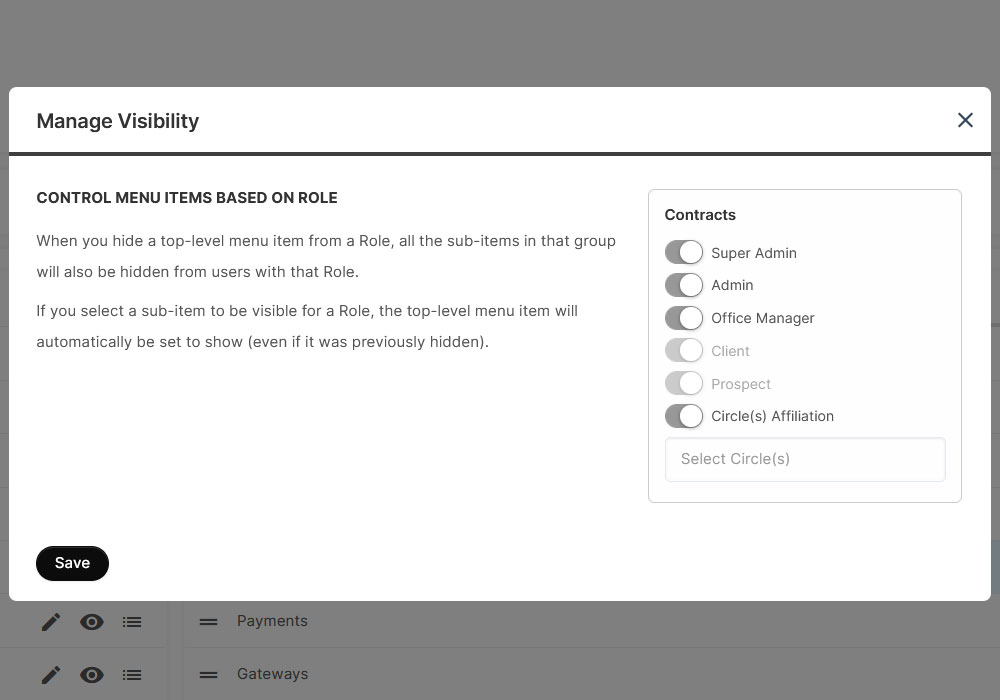
Task: Select the Gateways menu item
Action: pyautogui.click(x=272, y=674)
